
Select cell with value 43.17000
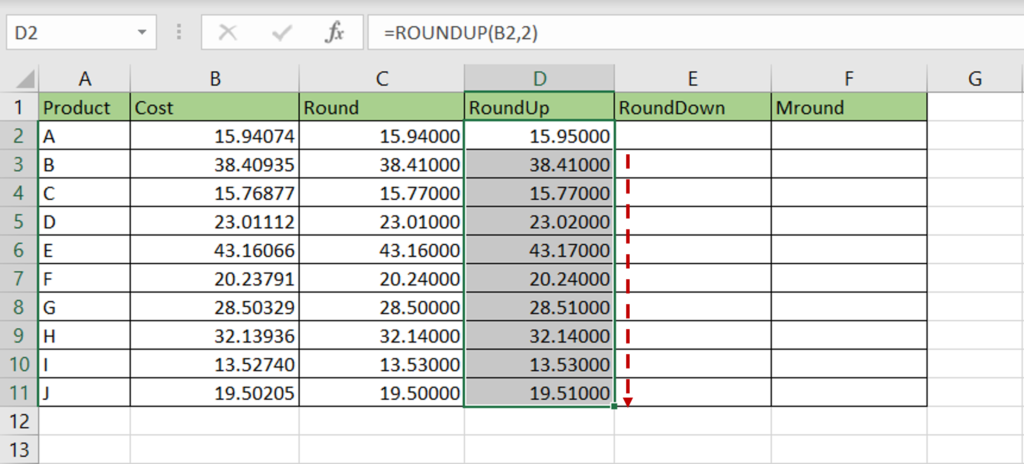click(x=539, y=250)
